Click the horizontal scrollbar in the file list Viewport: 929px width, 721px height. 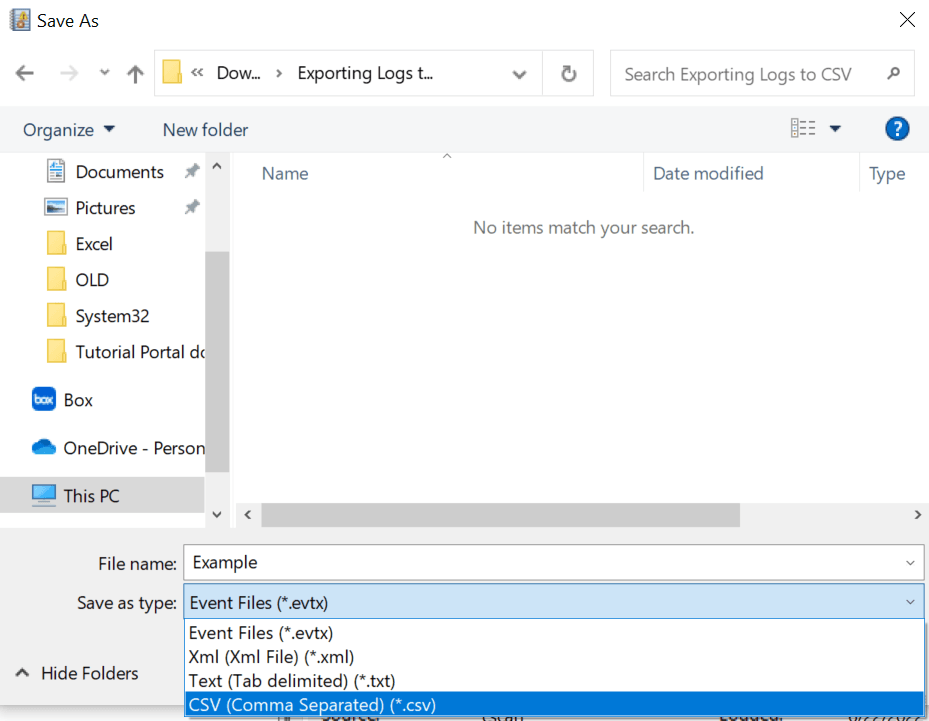tap(500, 515)
